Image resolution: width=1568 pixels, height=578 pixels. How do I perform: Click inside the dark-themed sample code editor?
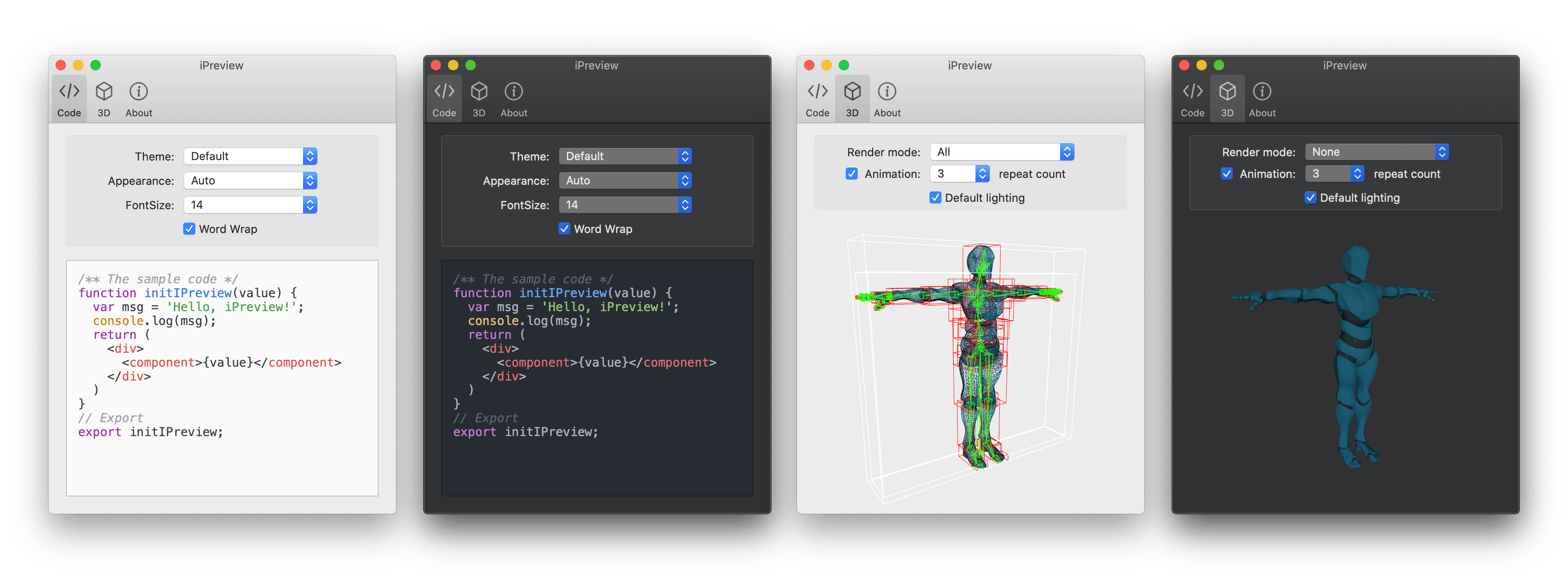596,377
